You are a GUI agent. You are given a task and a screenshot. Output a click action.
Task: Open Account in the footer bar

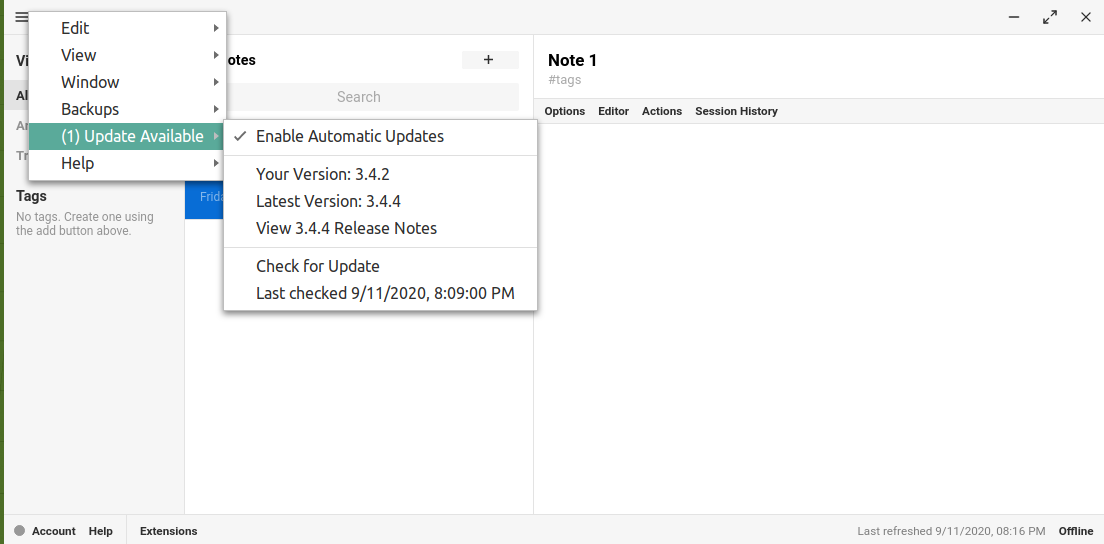[x=54, y=531]
